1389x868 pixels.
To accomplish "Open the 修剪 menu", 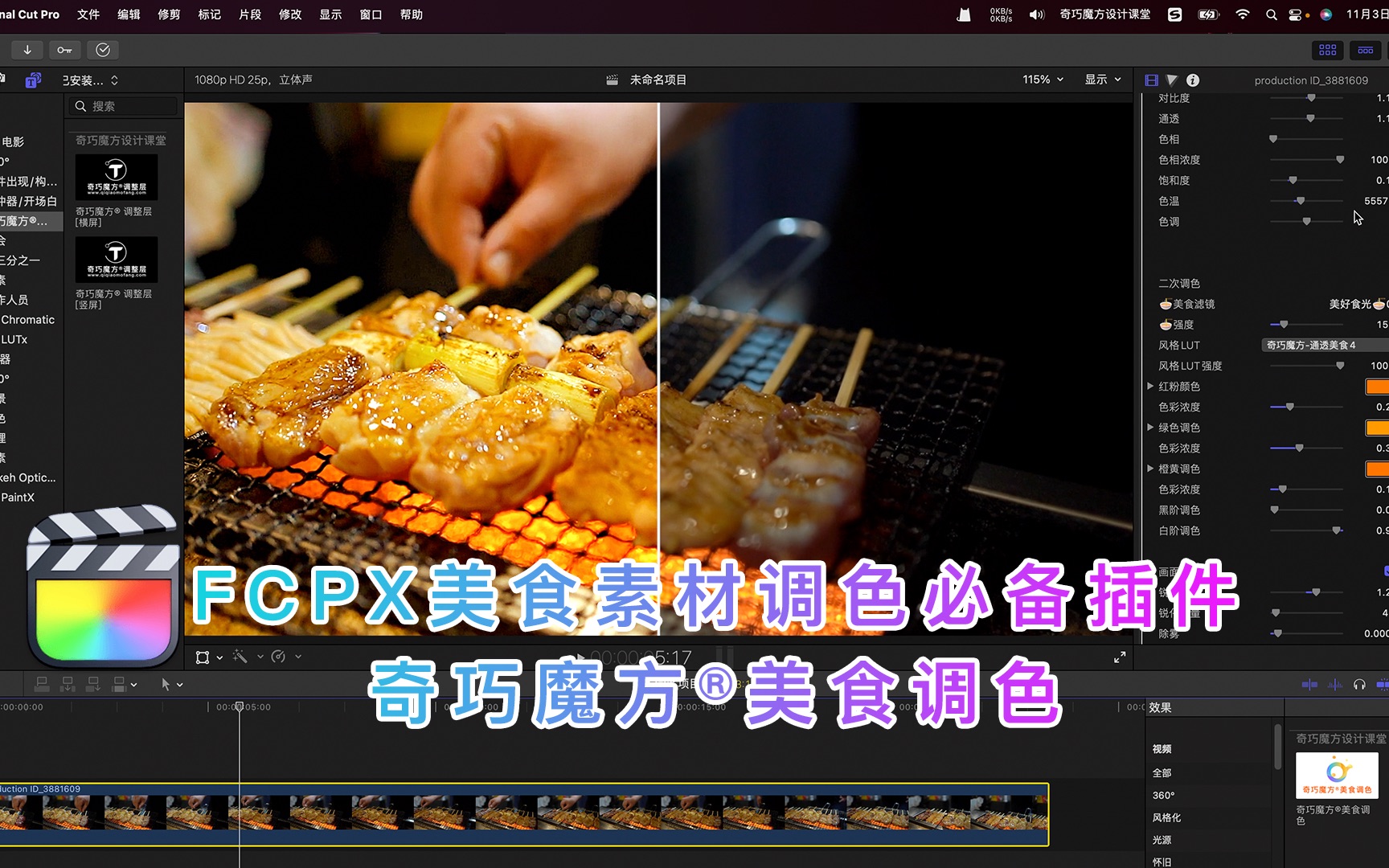I will 169,14.
